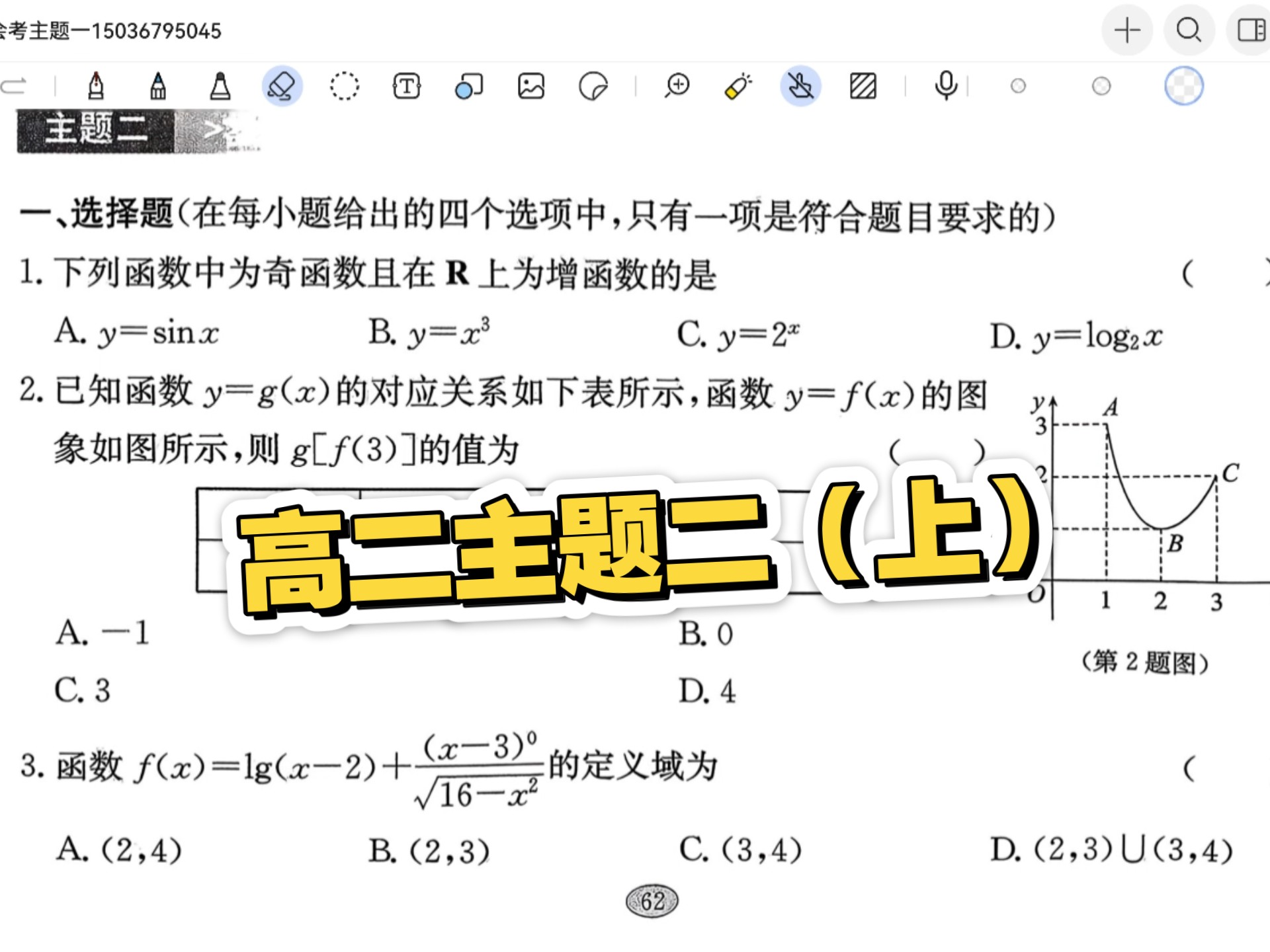This screenshot has width=1270, height=952.
Task: Open the lasso selection tool
Action: 346,86
